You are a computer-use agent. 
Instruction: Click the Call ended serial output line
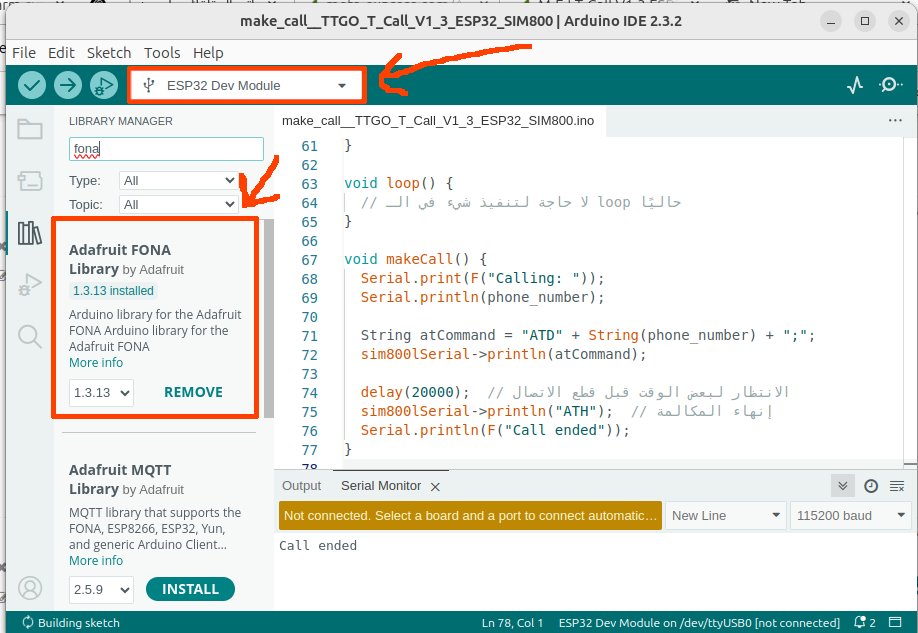tap(318, 546)
